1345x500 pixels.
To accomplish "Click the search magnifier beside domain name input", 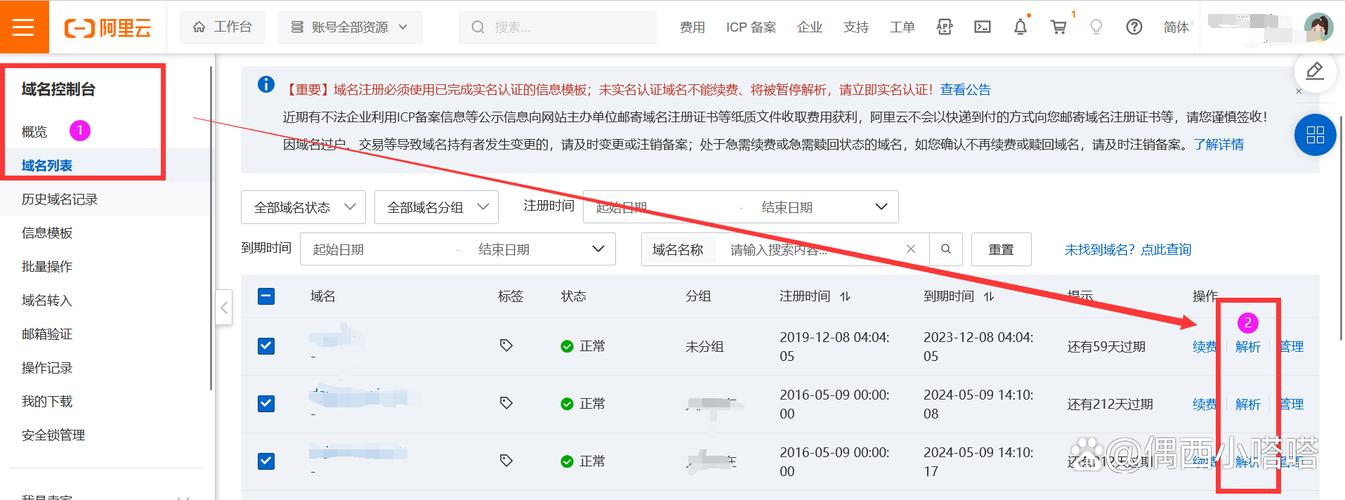I will [945, 249].
